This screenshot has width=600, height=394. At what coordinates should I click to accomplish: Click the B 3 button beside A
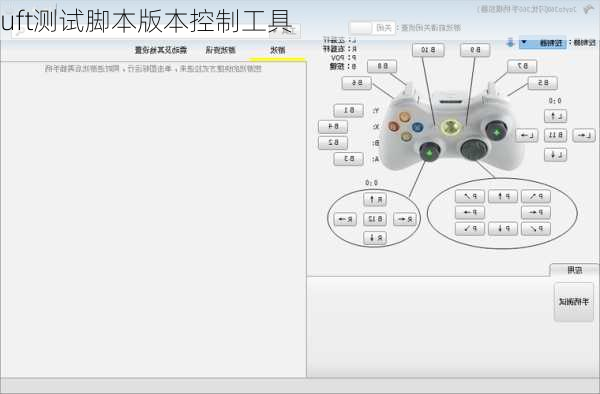349,159
